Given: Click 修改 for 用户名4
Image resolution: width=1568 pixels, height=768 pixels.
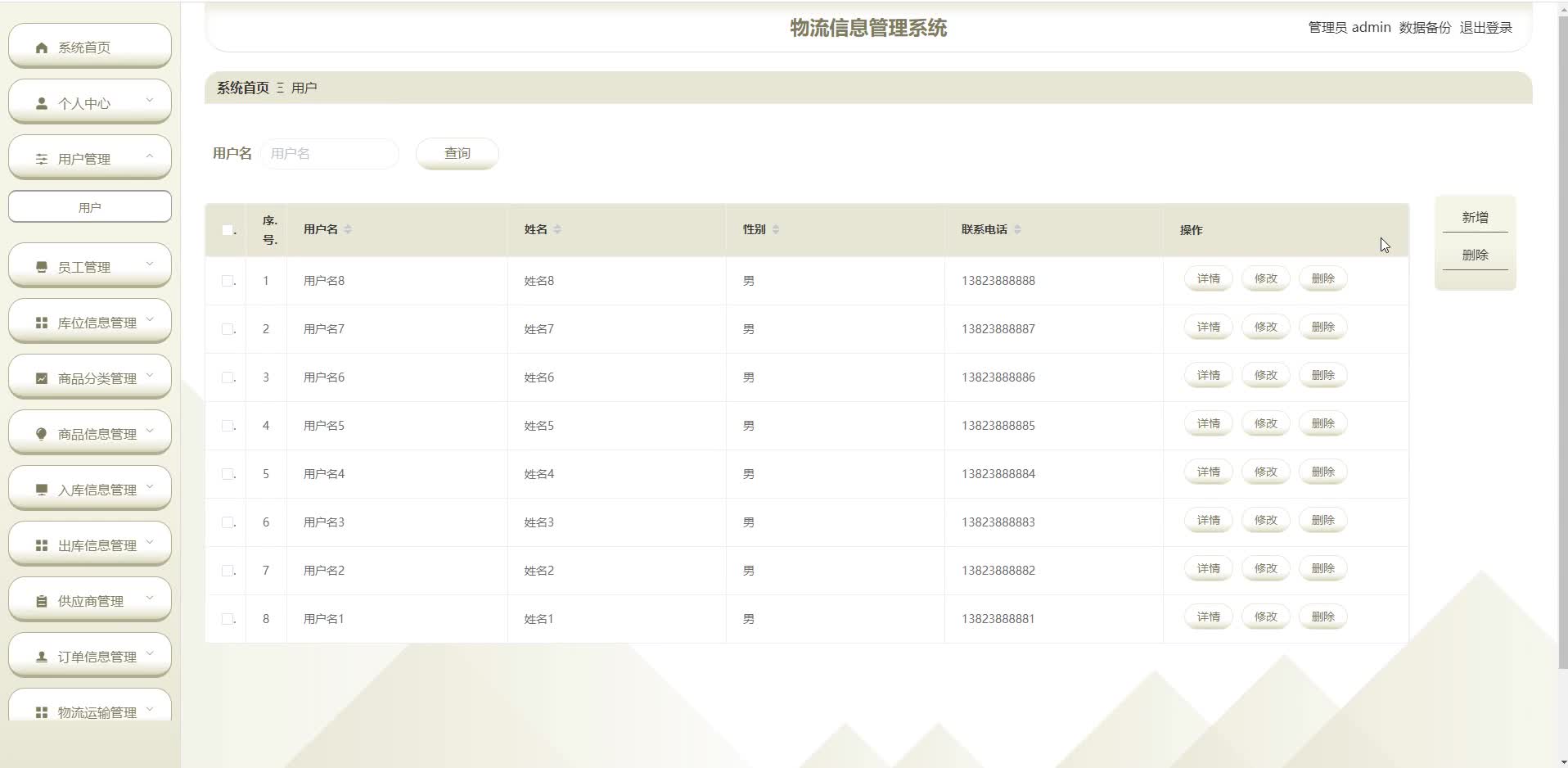Looking at the screenshot, I should [1266, 472].
